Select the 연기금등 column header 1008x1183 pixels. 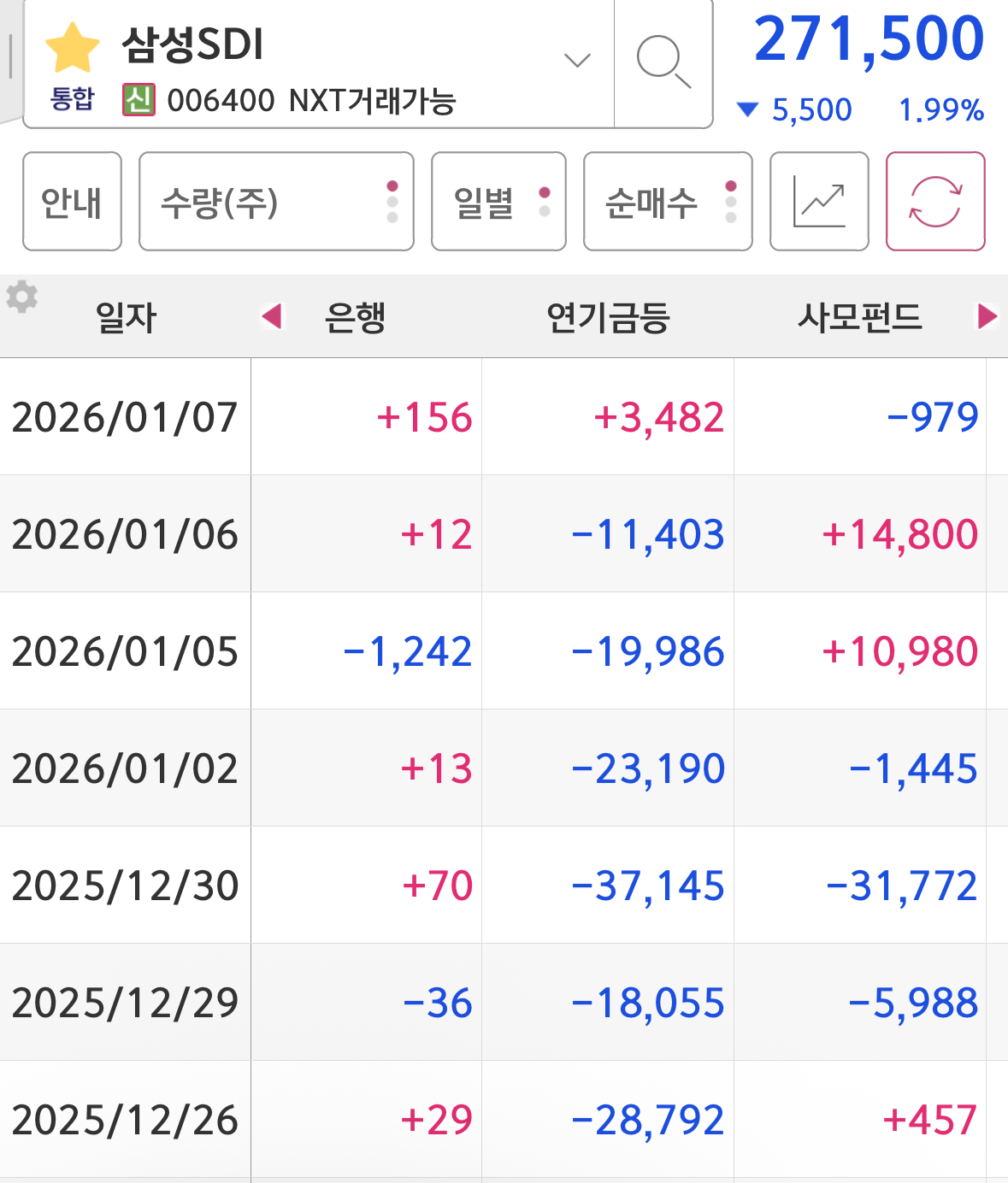608,317
